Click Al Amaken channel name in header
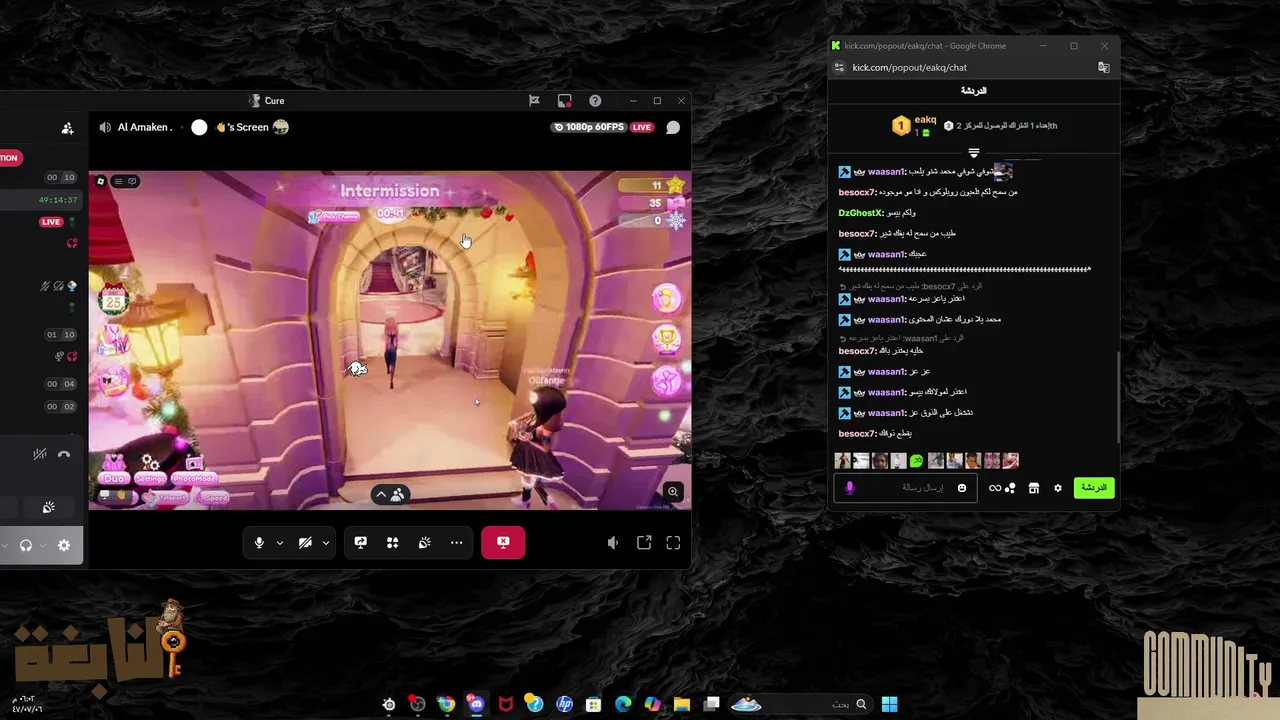1280x720 pixels. coord(145,127)
